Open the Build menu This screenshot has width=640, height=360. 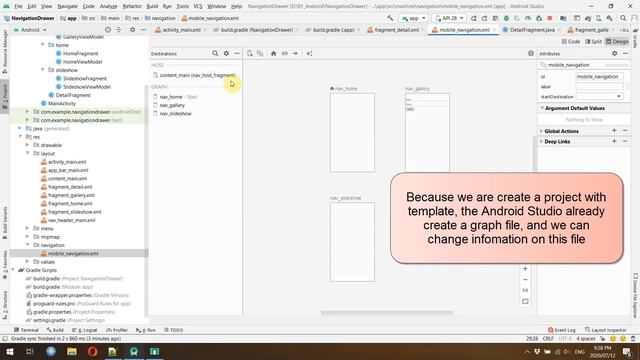[x=152, y=6]
